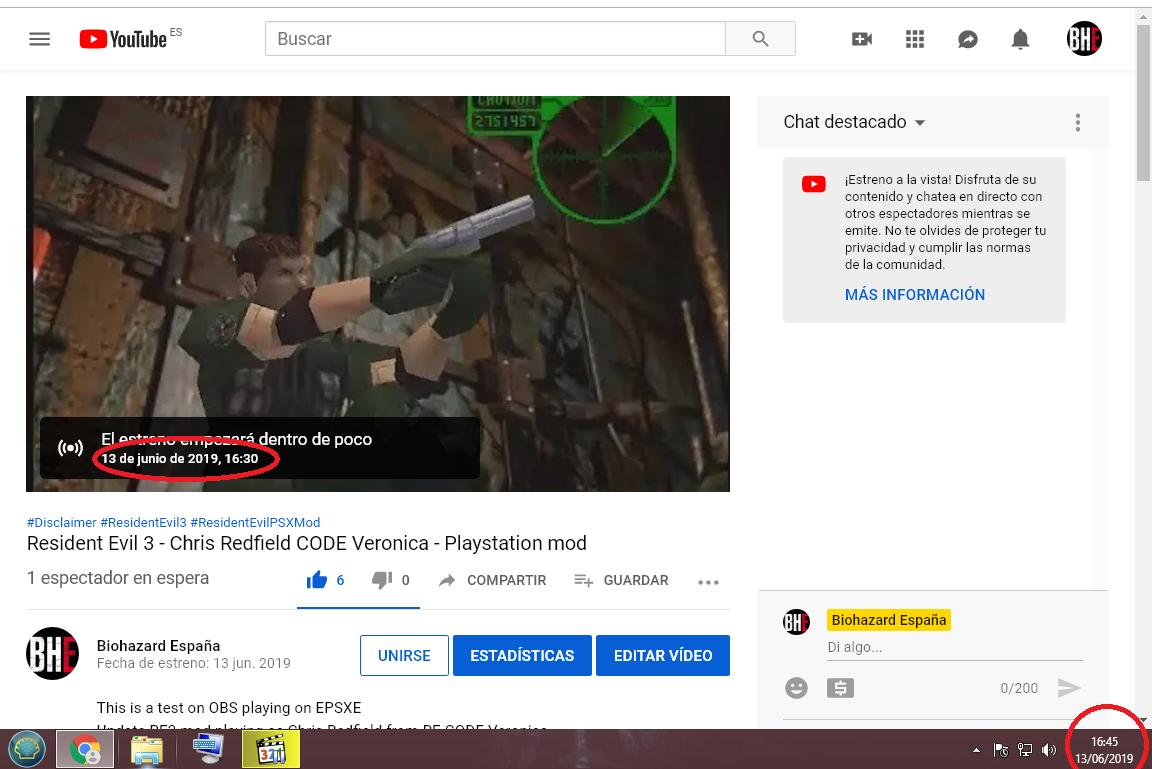
Task: Open the network tray icon
Action: click(1025, 750)
